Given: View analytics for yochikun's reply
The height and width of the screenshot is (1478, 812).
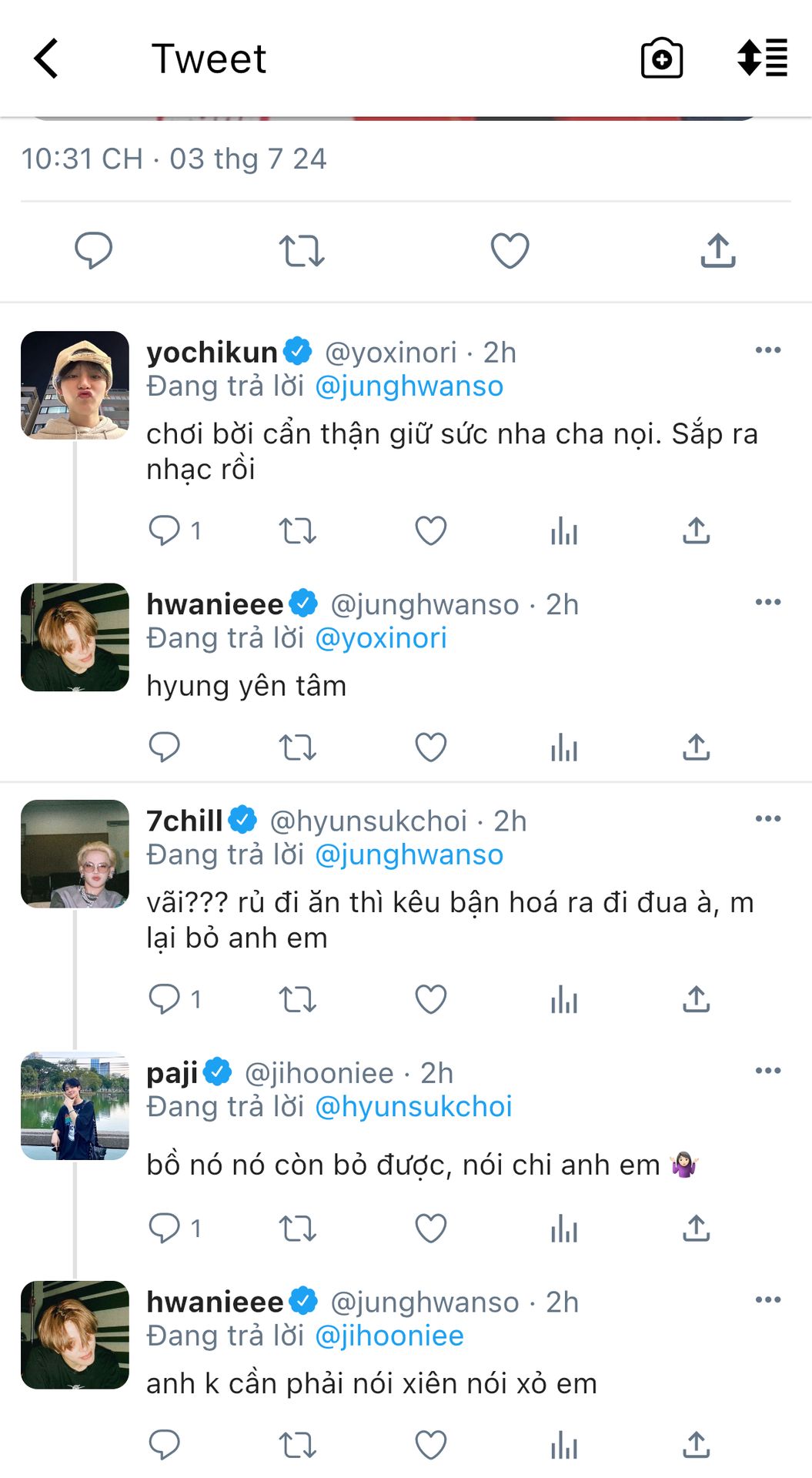Looking at the screenshot, I should pyautogui.click(x=563, y=530).
